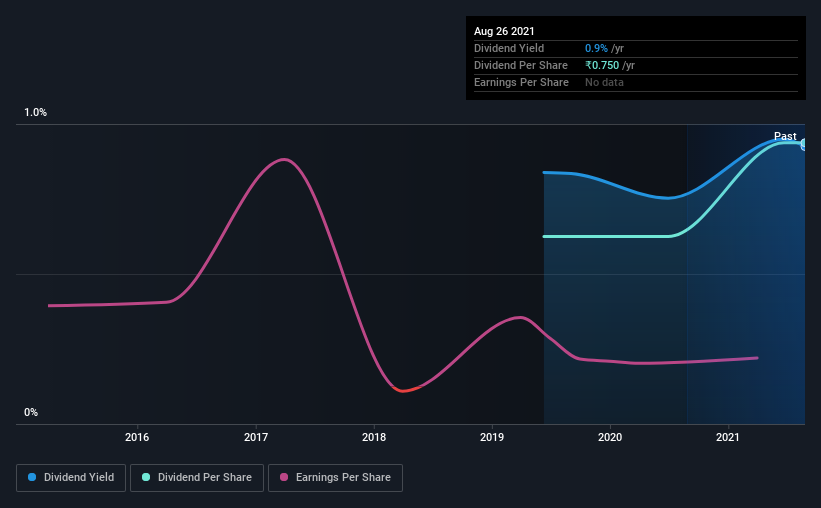This screenshot has width=821, height=508.
Task: Click the pink Earnings Per Share legend dot
Action: pos(284,478)
